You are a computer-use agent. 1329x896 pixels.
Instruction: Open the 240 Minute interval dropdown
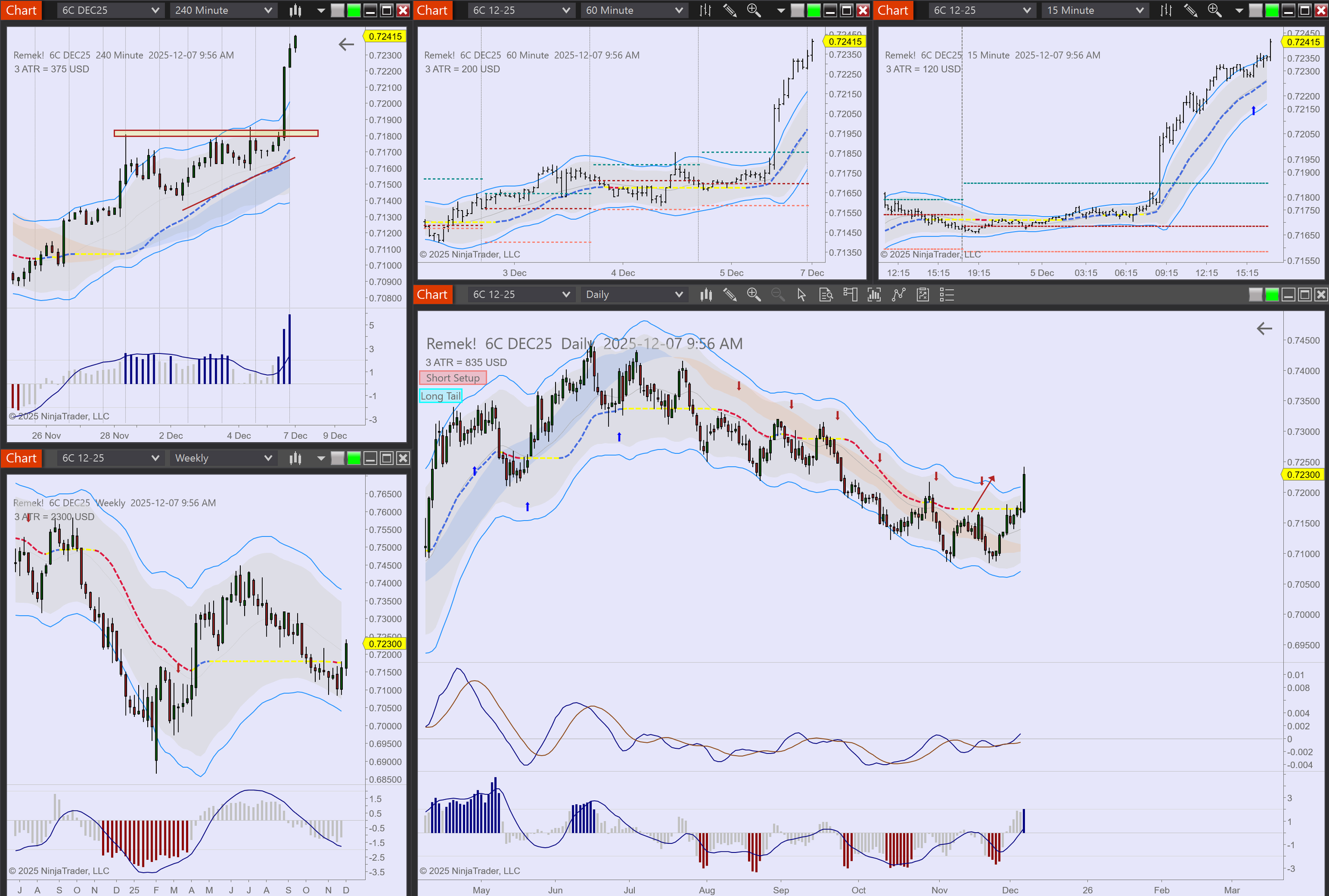pyautogui.click(x=223, y=10)
